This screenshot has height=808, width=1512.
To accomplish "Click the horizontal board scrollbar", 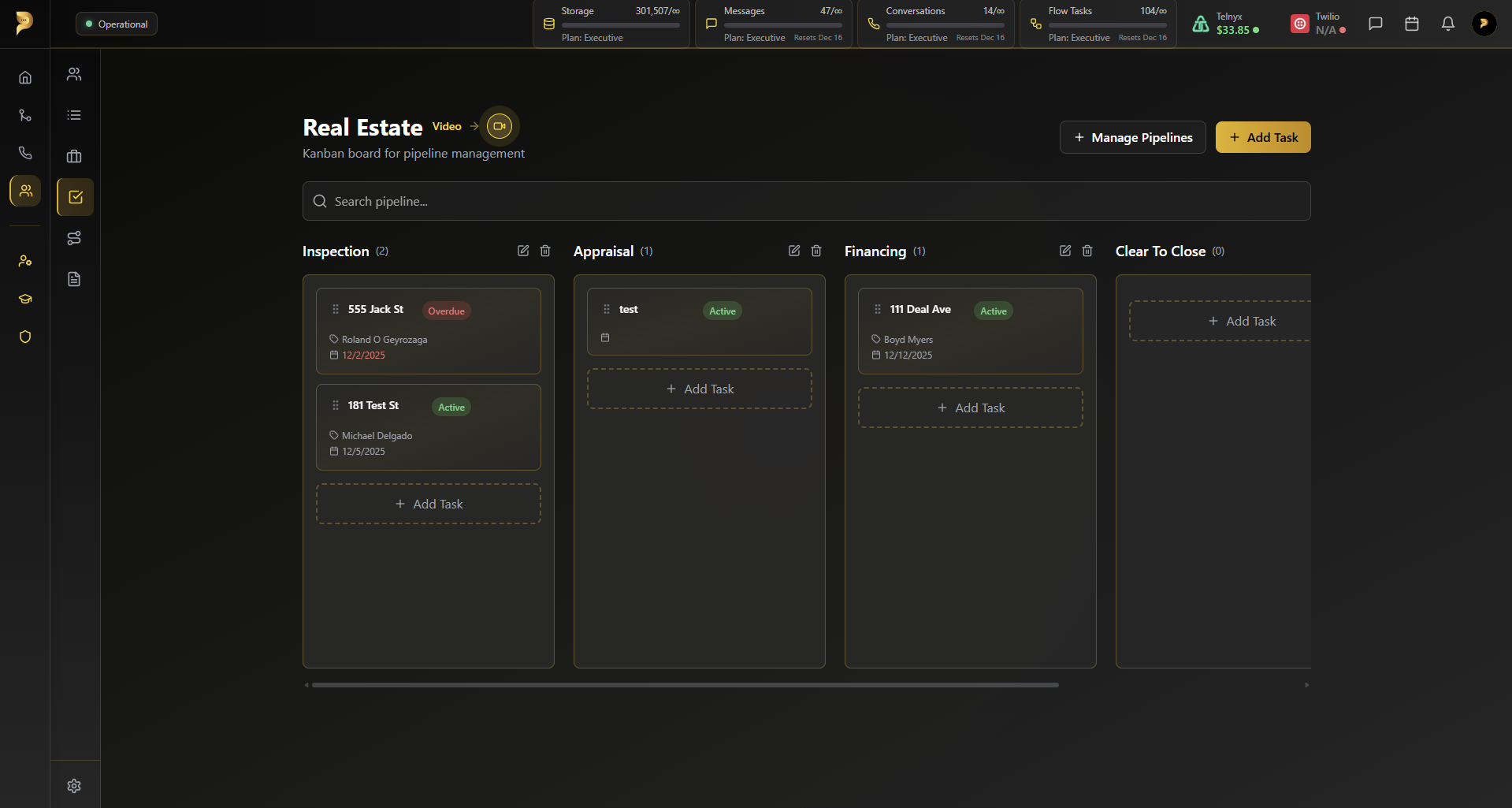I will pyautogui.click(x=685, y=685).
